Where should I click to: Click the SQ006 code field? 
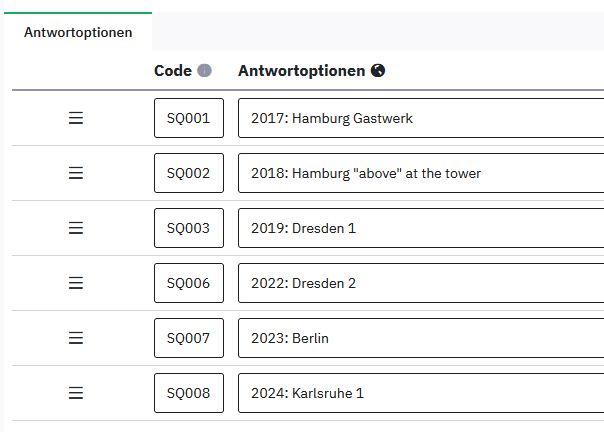tap(189, 283)
